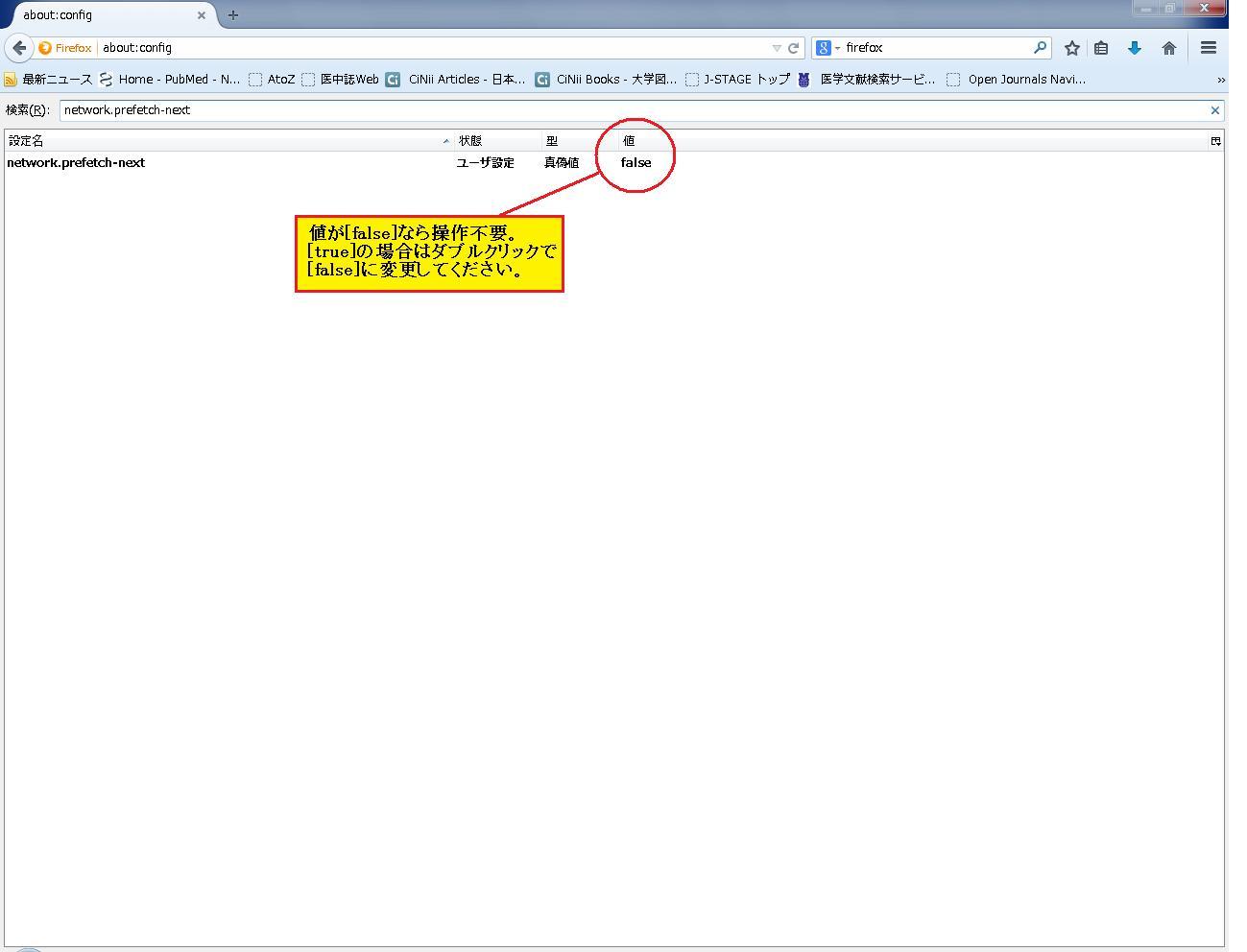Viewport: 1247px width, 952px height.
Task: Click the 真偽値 type cell
Action: (x=562, y=163)
